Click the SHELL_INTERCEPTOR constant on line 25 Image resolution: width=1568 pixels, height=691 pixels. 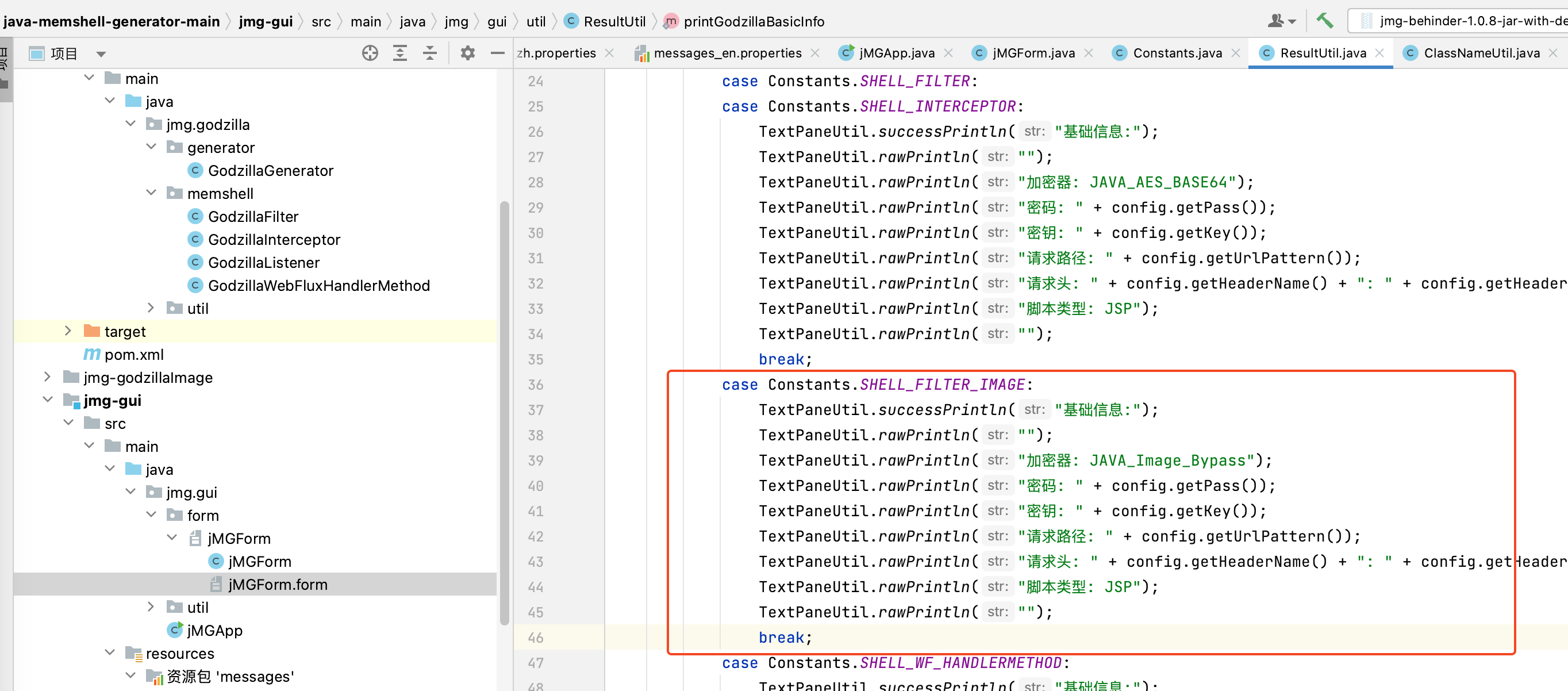[938, 106]
